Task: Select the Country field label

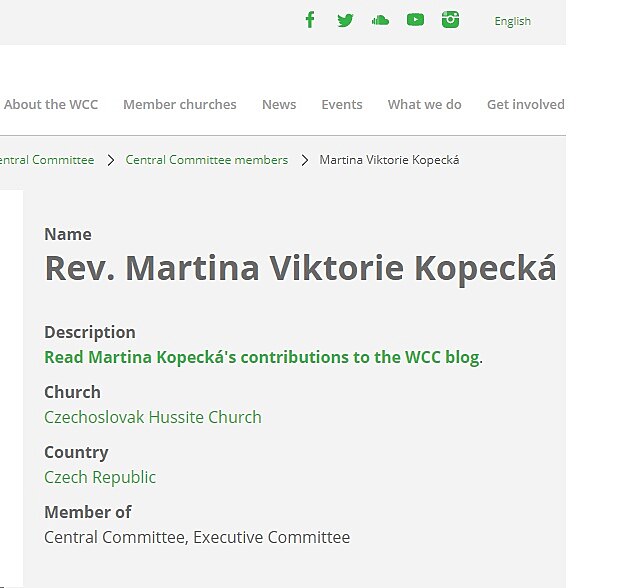Action: tap(76, 453)
